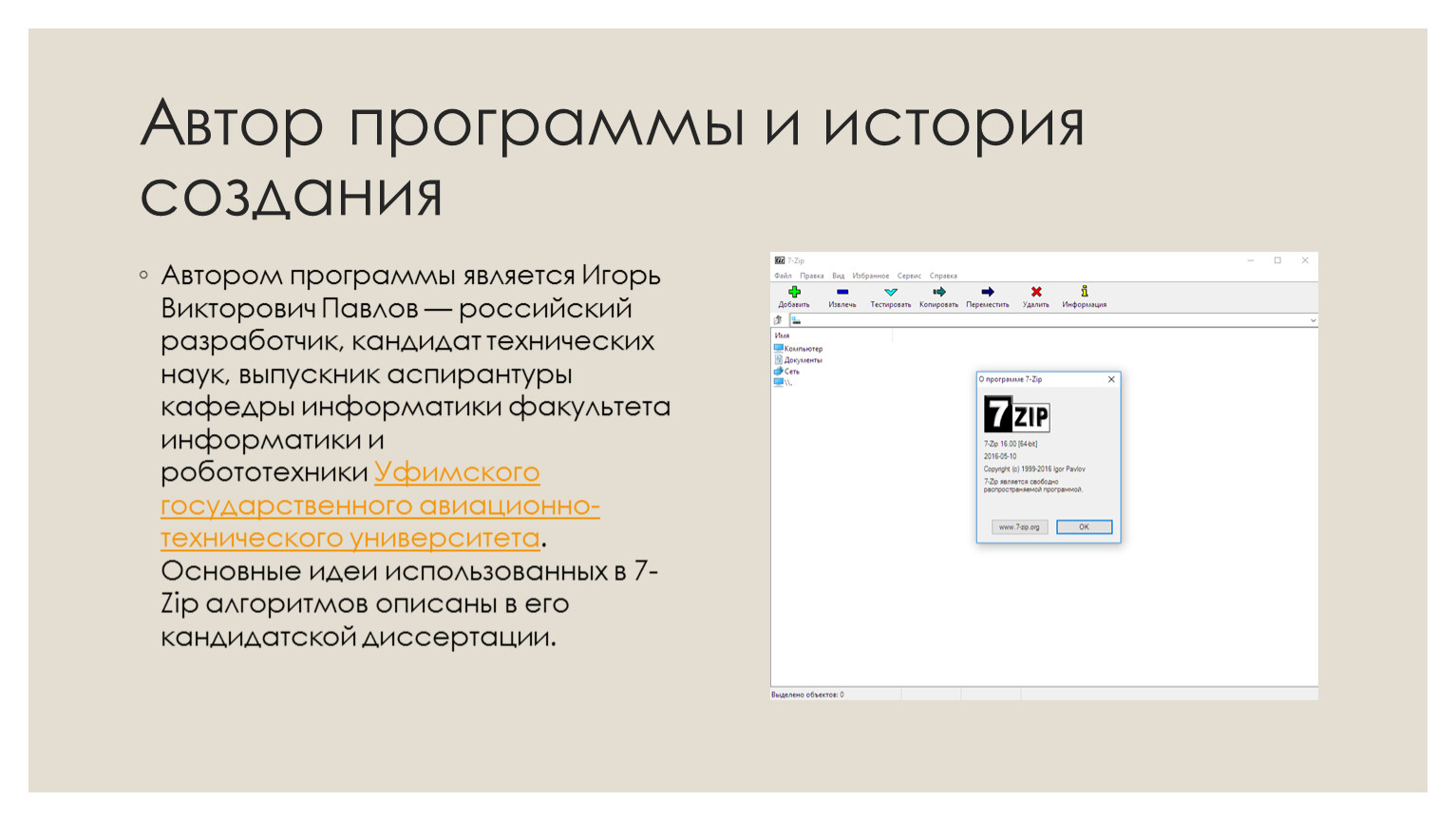Click the Удалить (Delete) red X icon
1456x821 pixels.
(x=1036, y=292)
